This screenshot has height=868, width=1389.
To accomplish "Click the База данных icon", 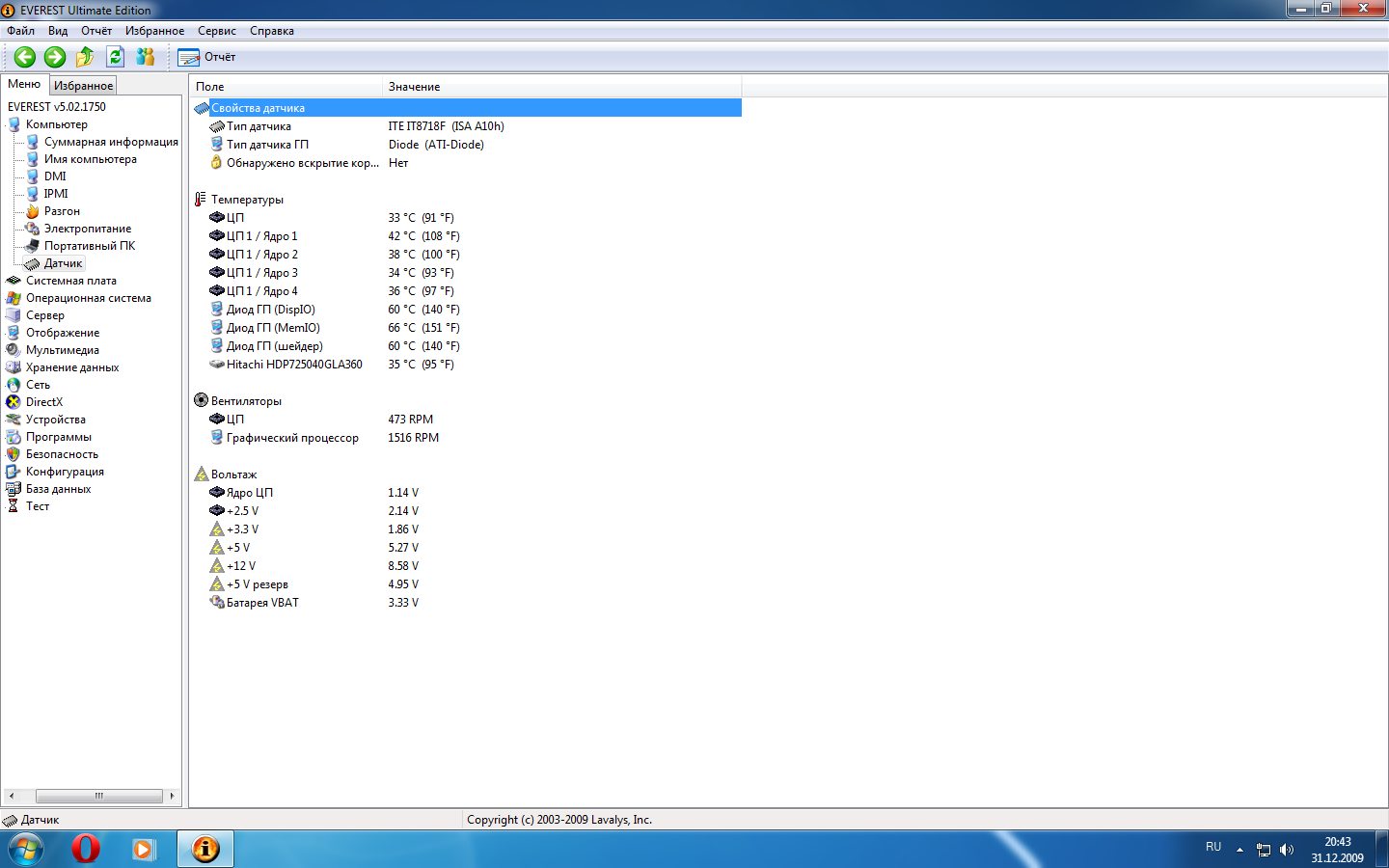I will (x=14, y=489).
